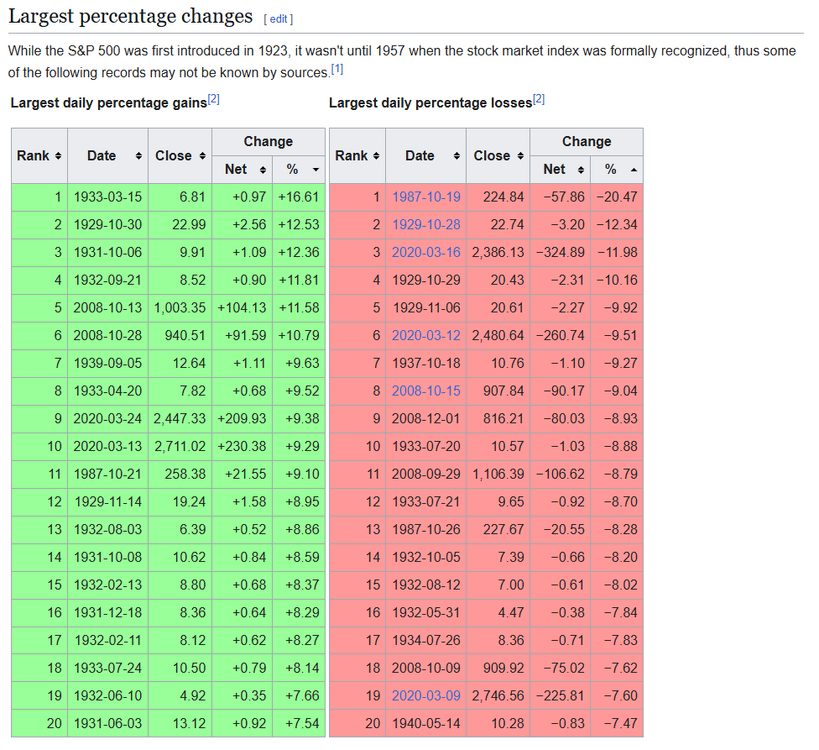Sort gains table by Net change arrows
This screenshot has height=750, width=819.
(263, 170)
